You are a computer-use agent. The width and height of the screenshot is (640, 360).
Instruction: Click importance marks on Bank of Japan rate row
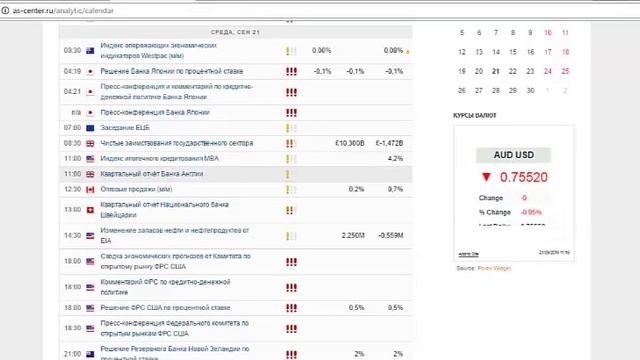[291, 71]
